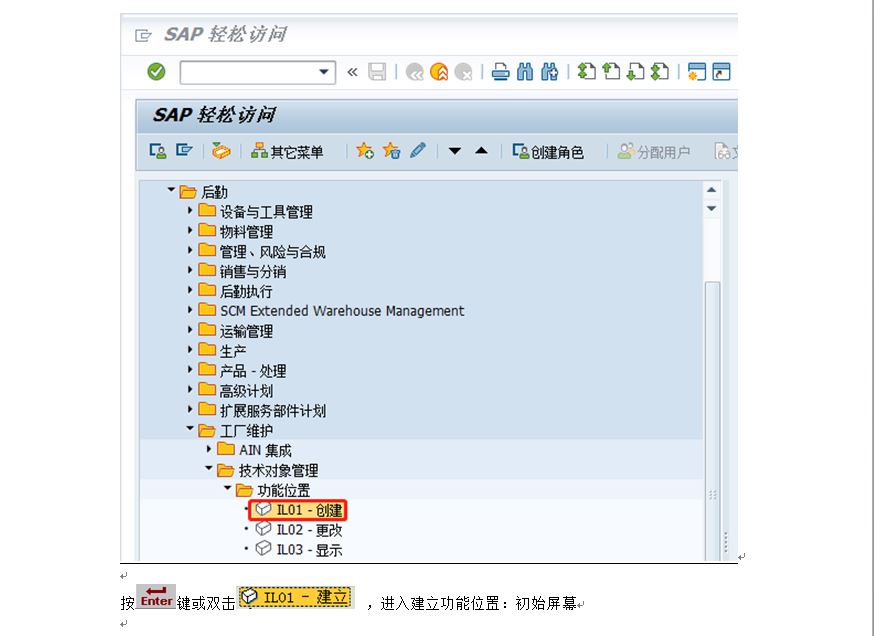This screenshot has width=874, height=636.
Task: Expand the 销售与分销 folder
Action: pyautogui.click(x=190, y=270)
